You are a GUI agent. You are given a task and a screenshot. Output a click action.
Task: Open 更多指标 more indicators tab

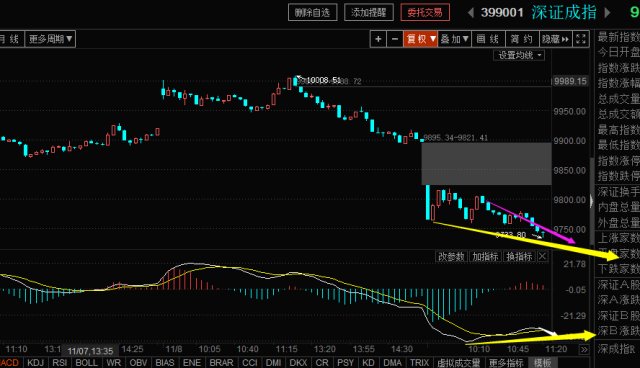pos(506,363)
